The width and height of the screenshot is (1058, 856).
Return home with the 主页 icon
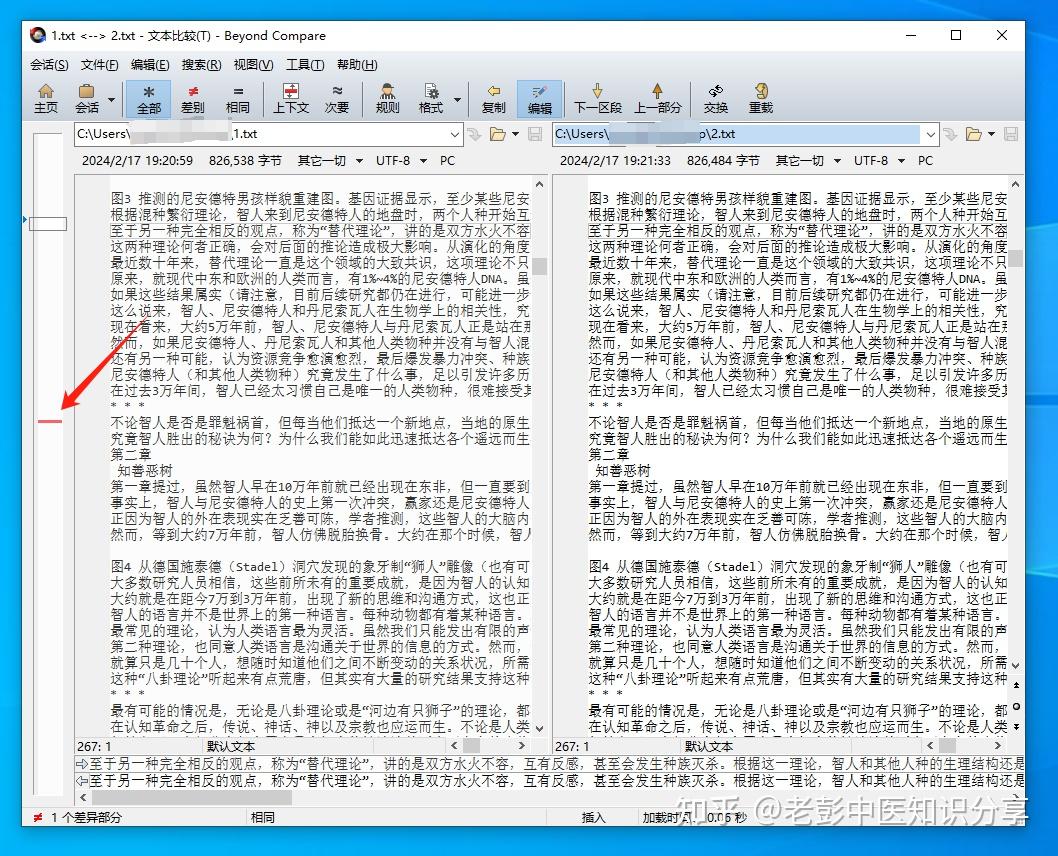pos(46,100)
